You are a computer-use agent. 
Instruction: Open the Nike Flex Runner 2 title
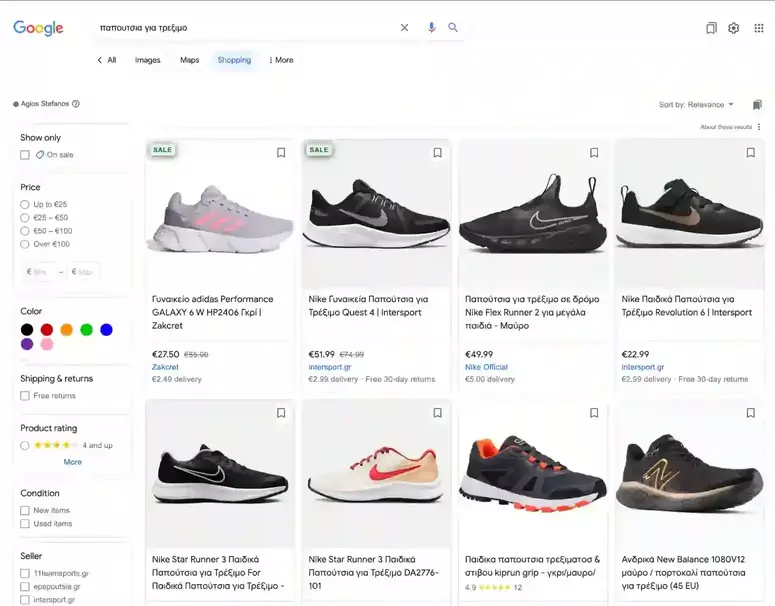[x=532, y=312]
